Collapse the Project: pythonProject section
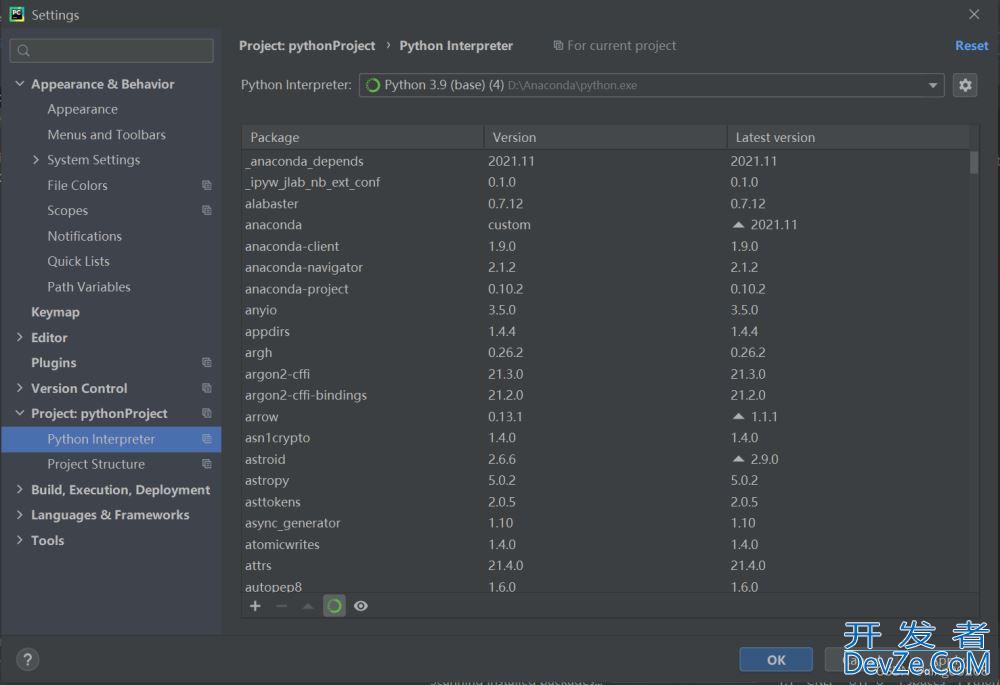The image size is (1000, 685). coord(20,413)
